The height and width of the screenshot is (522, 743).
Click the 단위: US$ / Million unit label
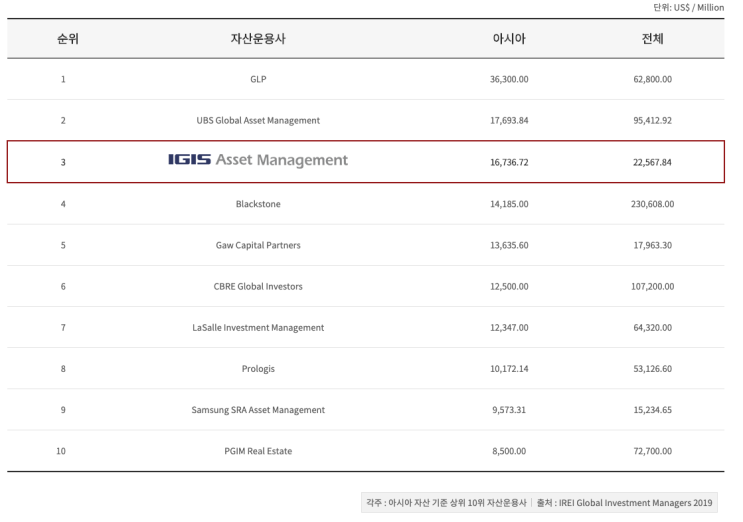click(689, 8)
